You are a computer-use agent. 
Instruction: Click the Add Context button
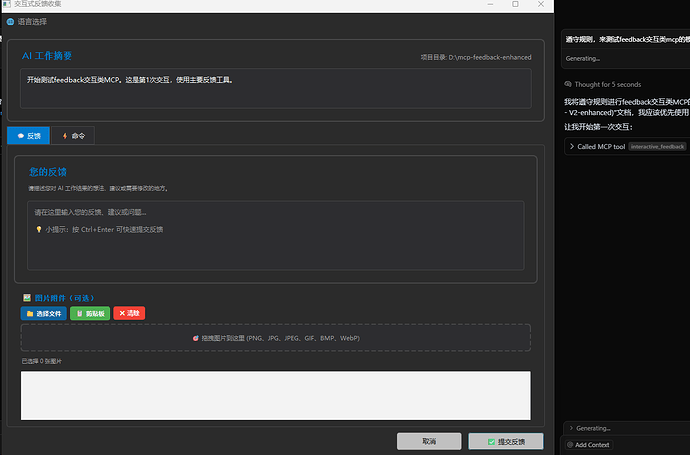(588, 445)
